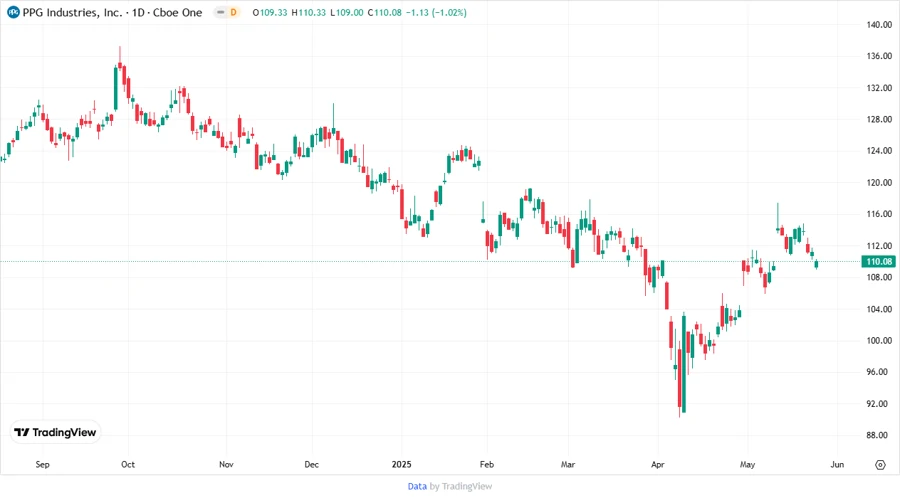Click the Oct label on time axis
This screenshot has height=498, width=900.
127,464
